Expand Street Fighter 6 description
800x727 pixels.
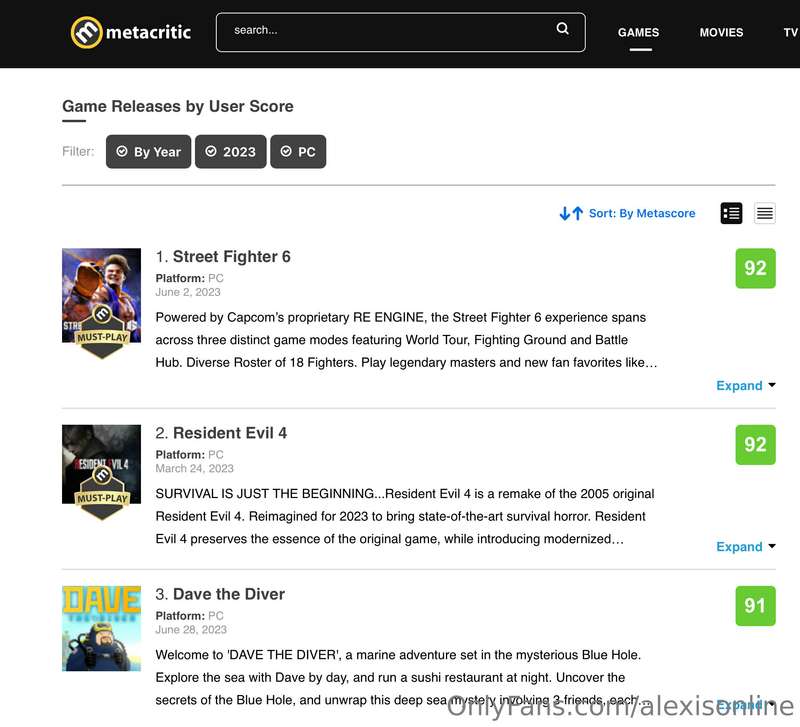point(745,385)
